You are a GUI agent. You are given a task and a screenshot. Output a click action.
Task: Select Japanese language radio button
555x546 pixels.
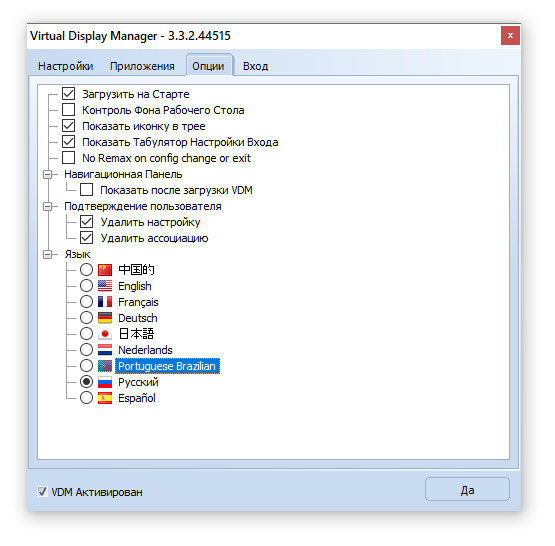pos(86,334)
